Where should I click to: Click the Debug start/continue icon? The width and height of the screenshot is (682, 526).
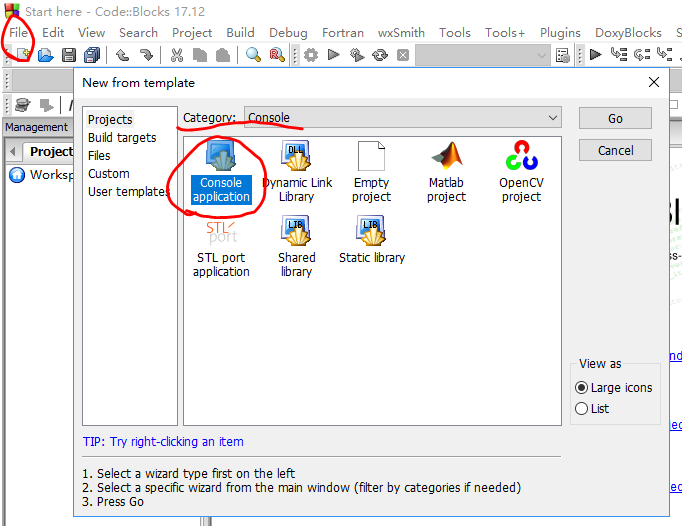click(595, 55)
